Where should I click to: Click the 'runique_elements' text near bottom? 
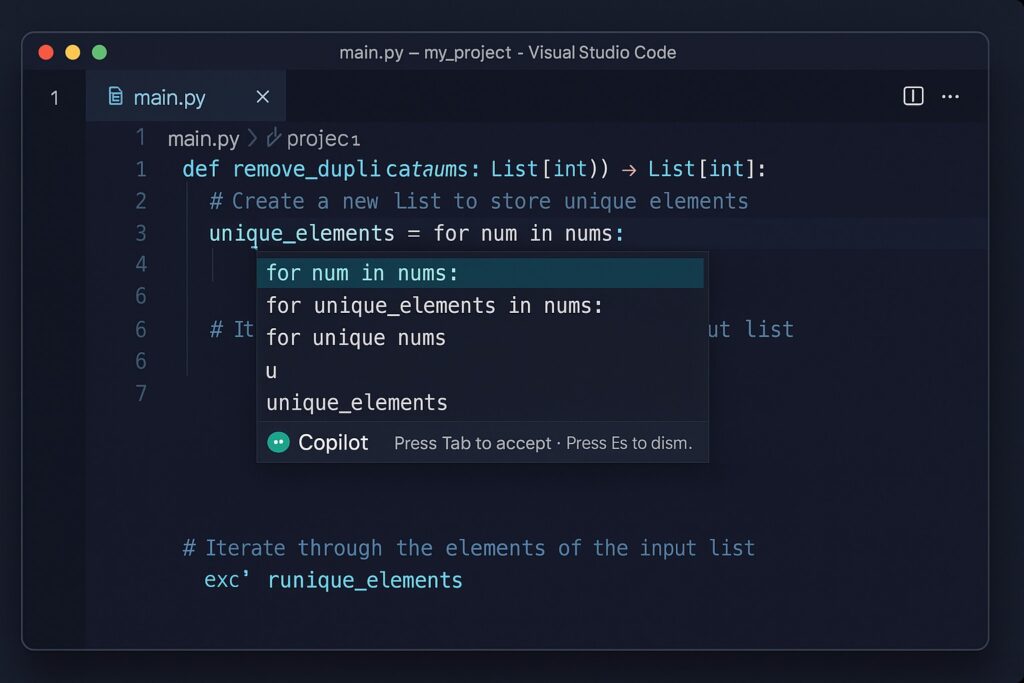point(365,580)
